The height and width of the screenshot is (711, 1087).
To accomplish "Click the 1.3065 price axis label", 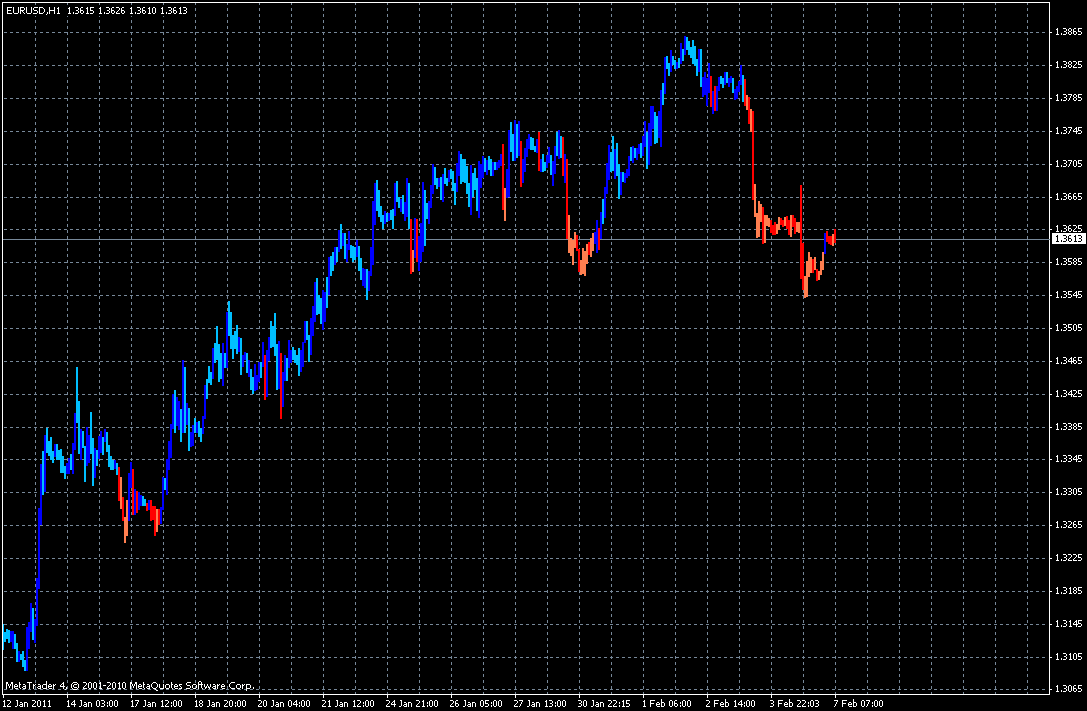I will click(x=1068, y=689).
